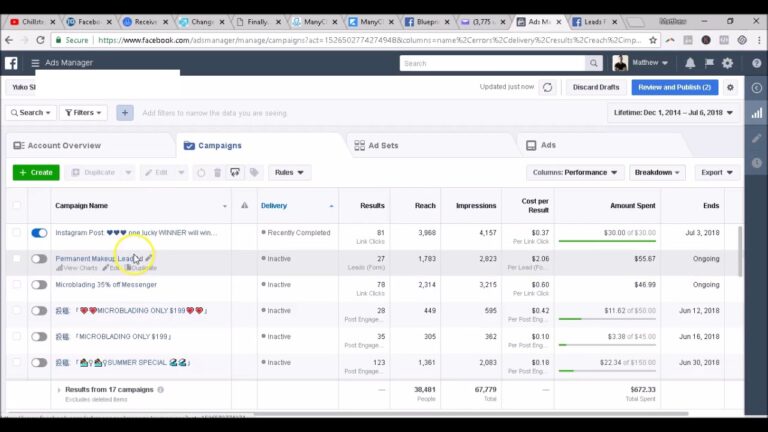Viewport: 768px width, 432px height.
Task: Click the help question mark icon
Action: pos(757,63)
